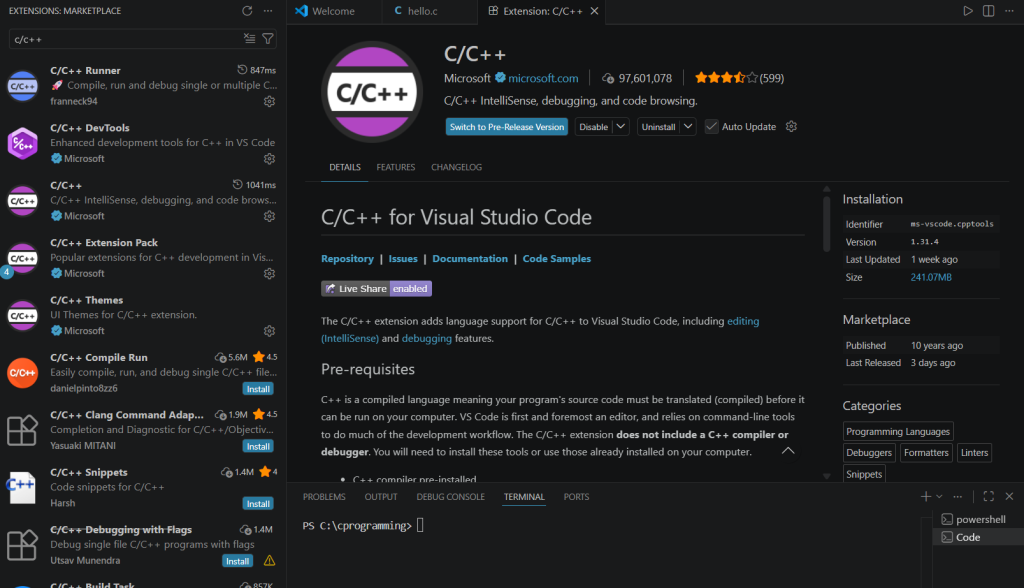Clear the extensions search results

[250, 39]
